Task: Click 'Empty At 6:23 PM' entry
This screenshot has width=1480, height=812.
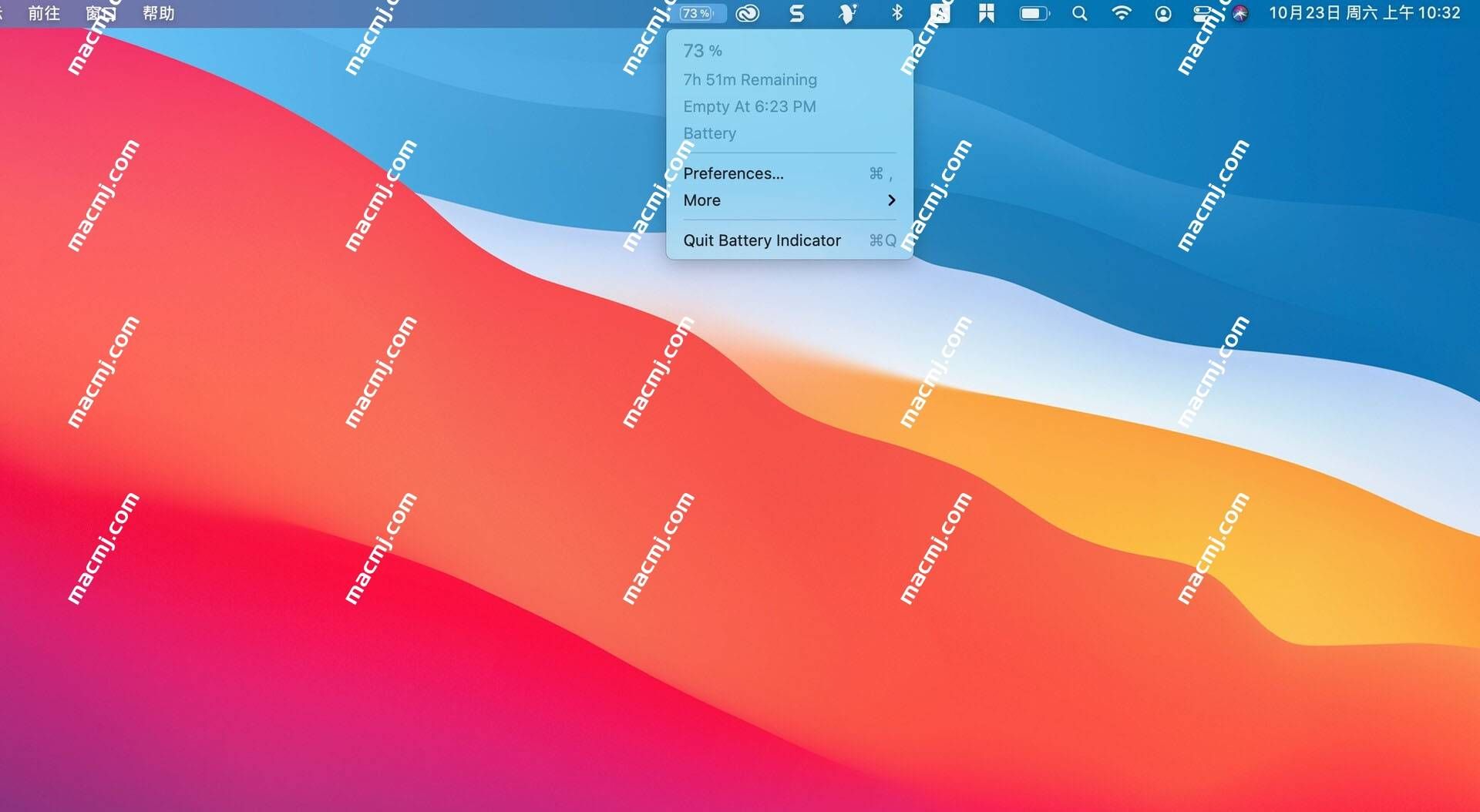Action: [x=789, y=106]
